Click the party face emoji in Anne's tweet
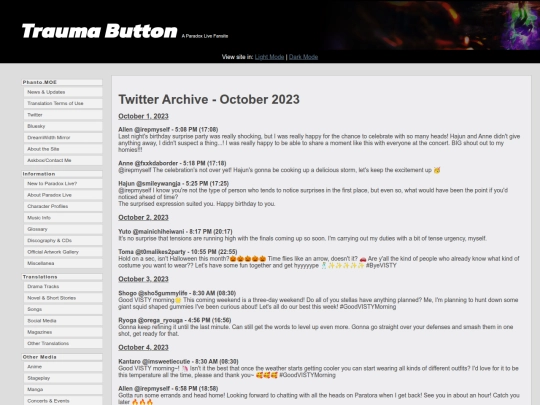Screen dimensions: 540x405 [437, 170]
